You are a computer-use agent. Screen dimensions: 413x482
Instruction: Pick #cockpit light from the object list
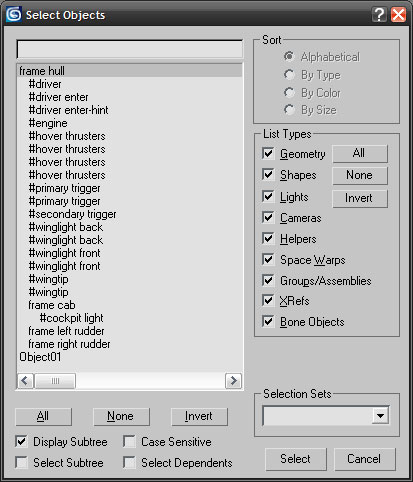pyautogui.click(x=72, y=318)
